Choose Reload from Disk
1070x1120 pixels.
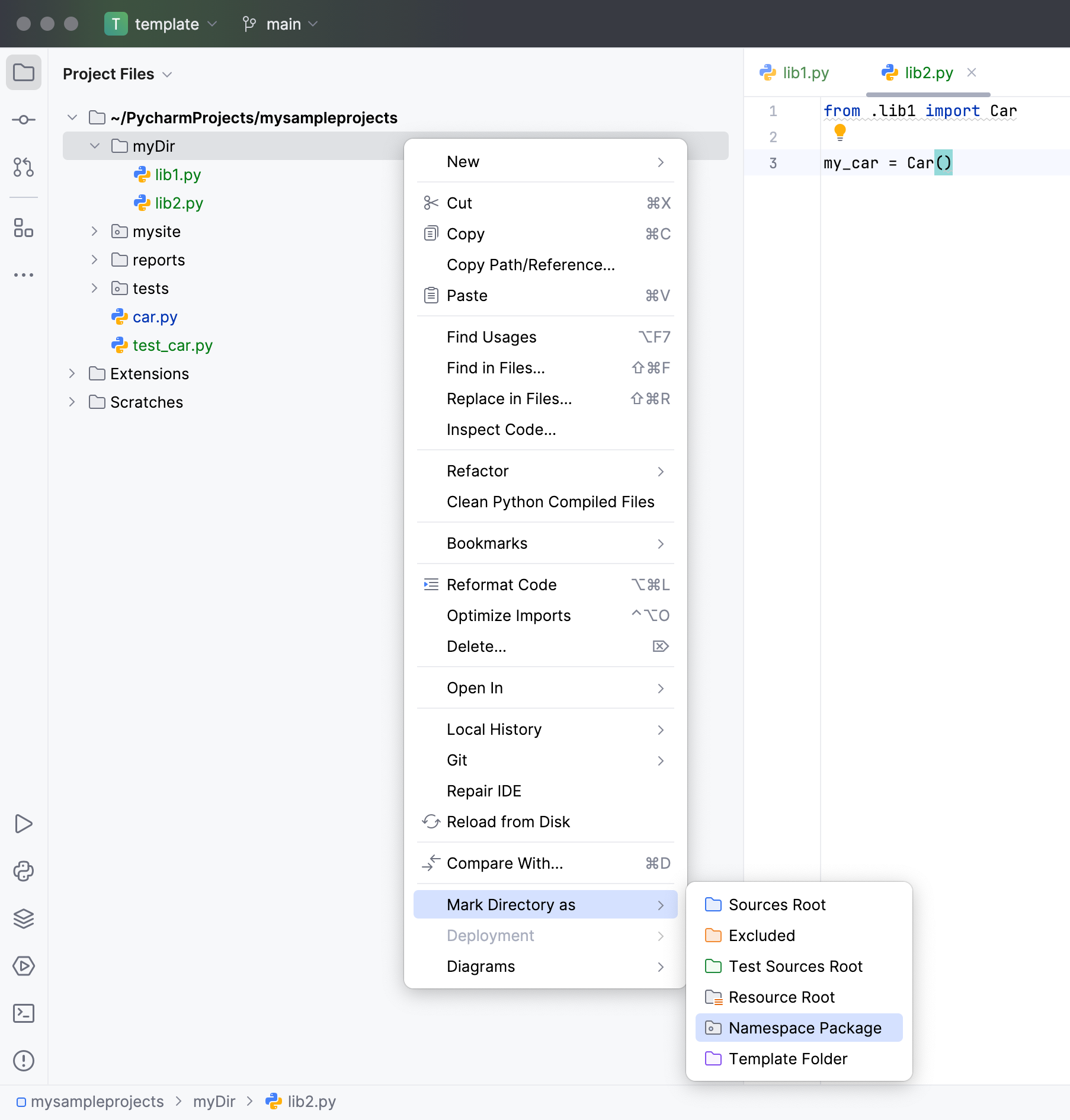(x=508, y=821)
